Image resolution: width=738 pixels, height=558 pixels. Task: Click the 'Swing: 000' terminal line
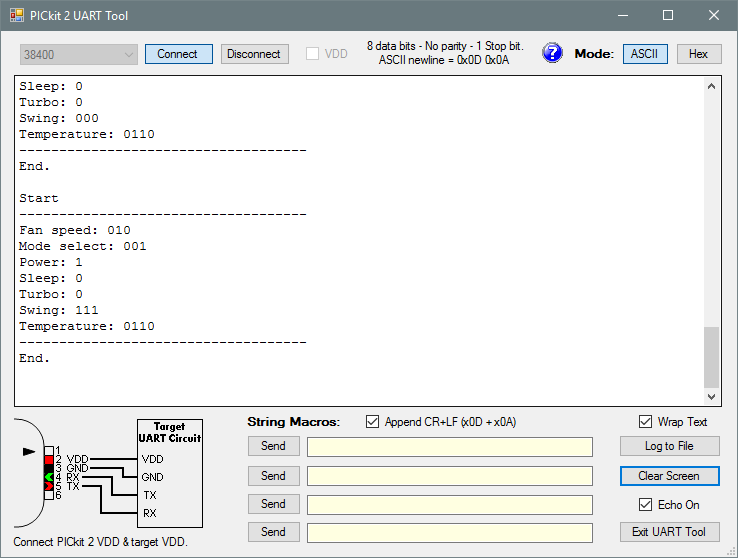(x=59, y=118)
